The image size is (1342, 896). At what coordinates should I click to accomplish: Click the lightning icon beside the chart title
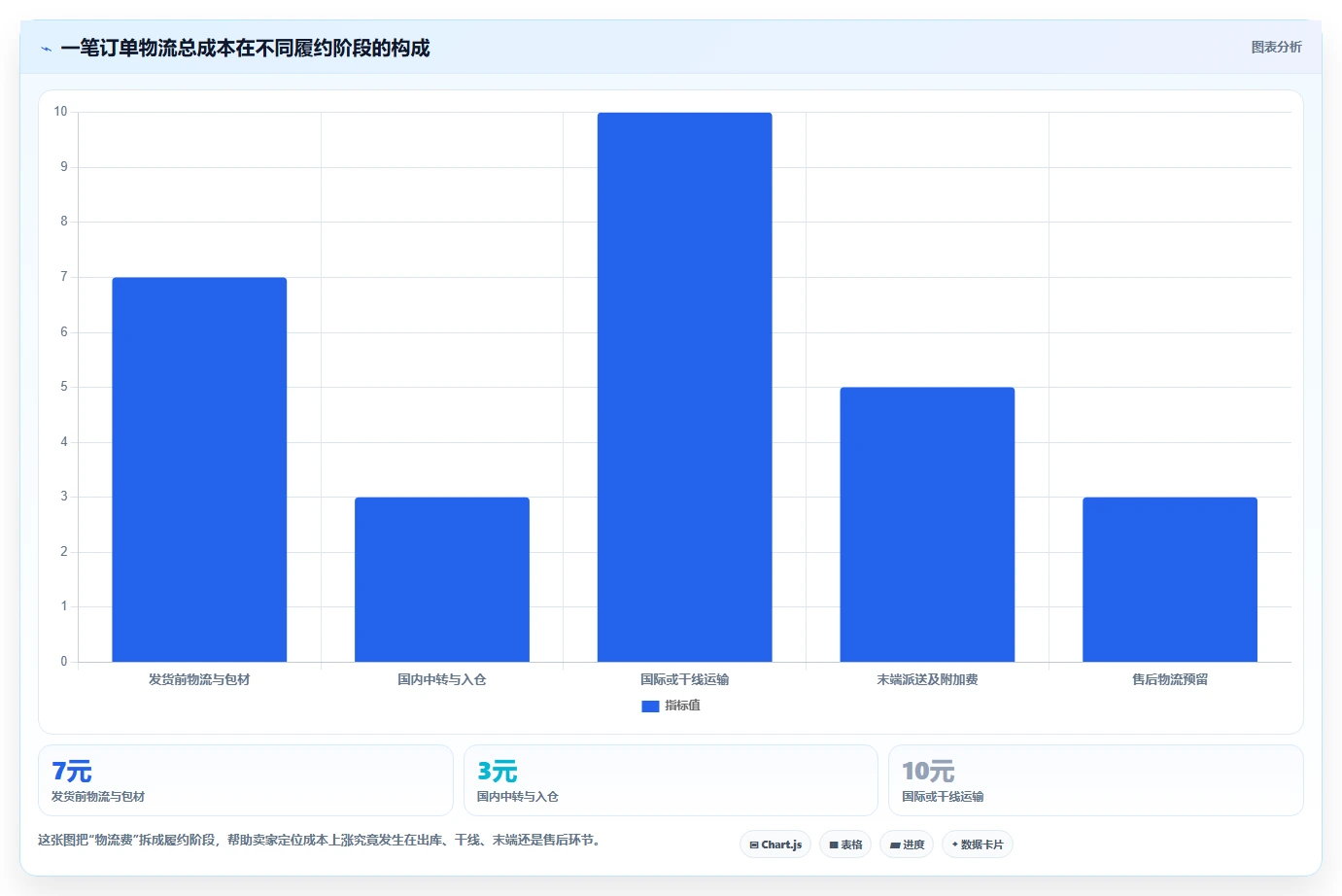[46, 49]
